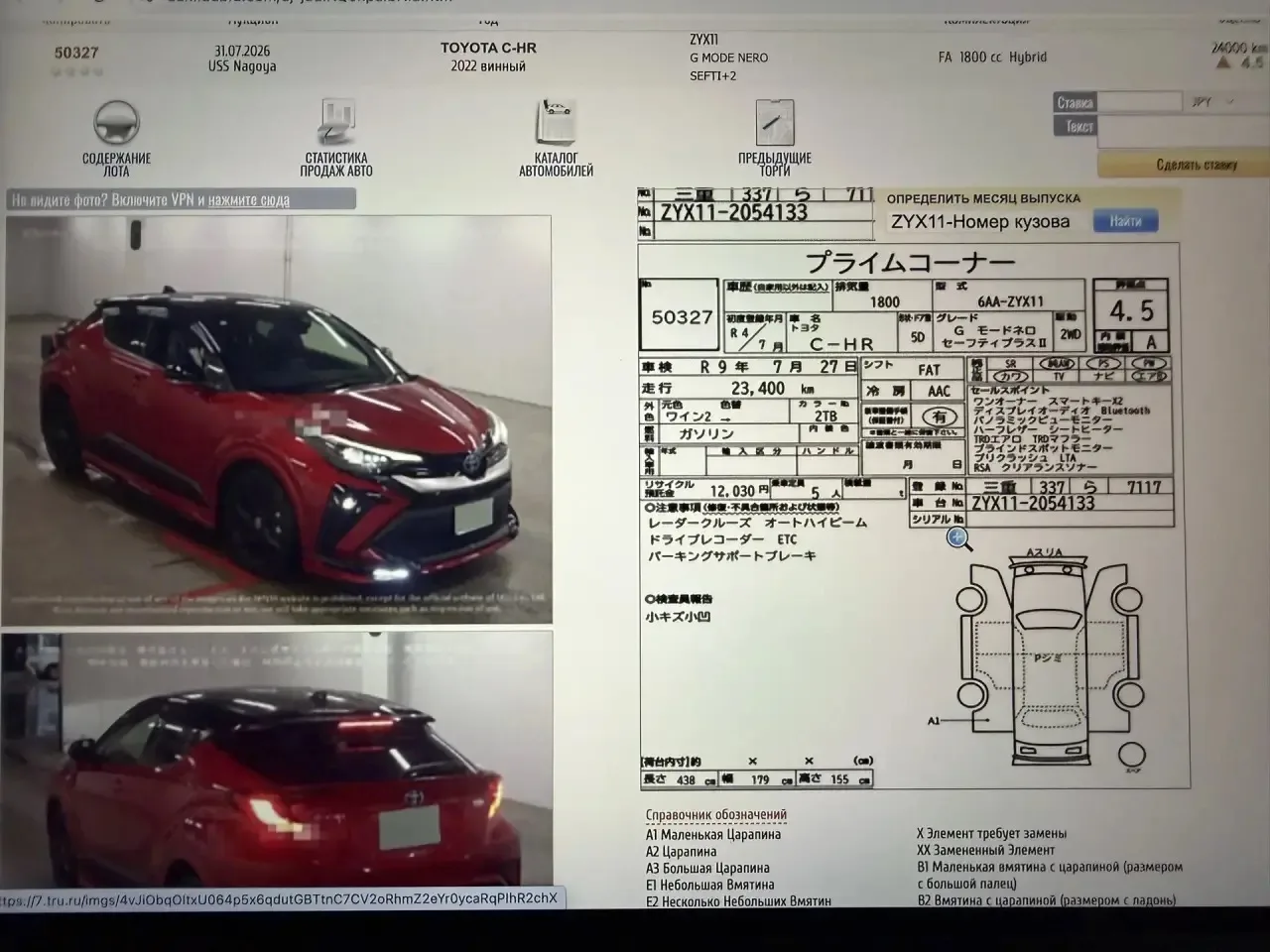Image resolution: width=1270 pixels, height=952 pixels.
Task: Select the 'A3 Большая Царапина' legend entry
Action: 707,868
